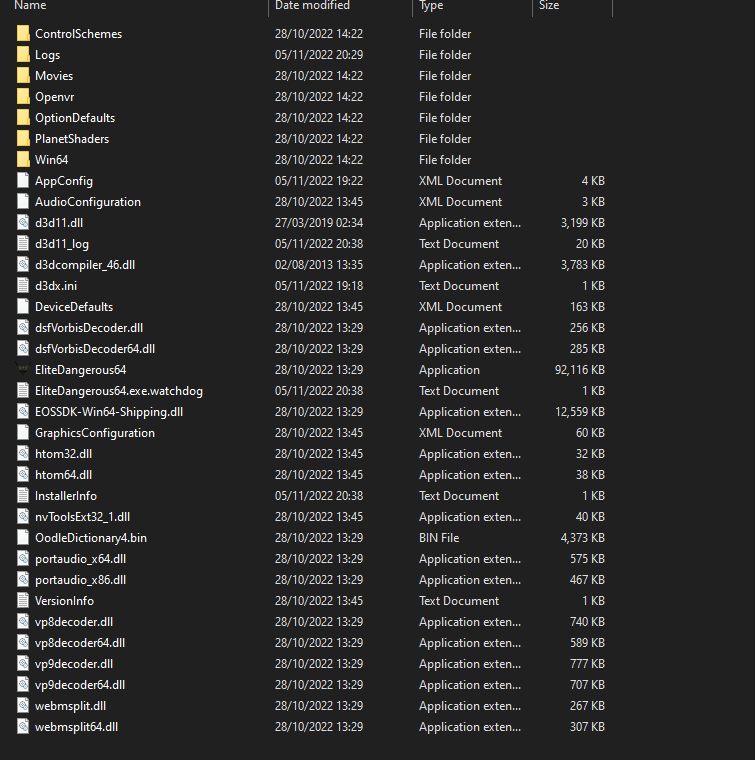Sort by the Name column header
Image resolution: width=755 pixels, height=760 pixels.
(x=31, y=5)
